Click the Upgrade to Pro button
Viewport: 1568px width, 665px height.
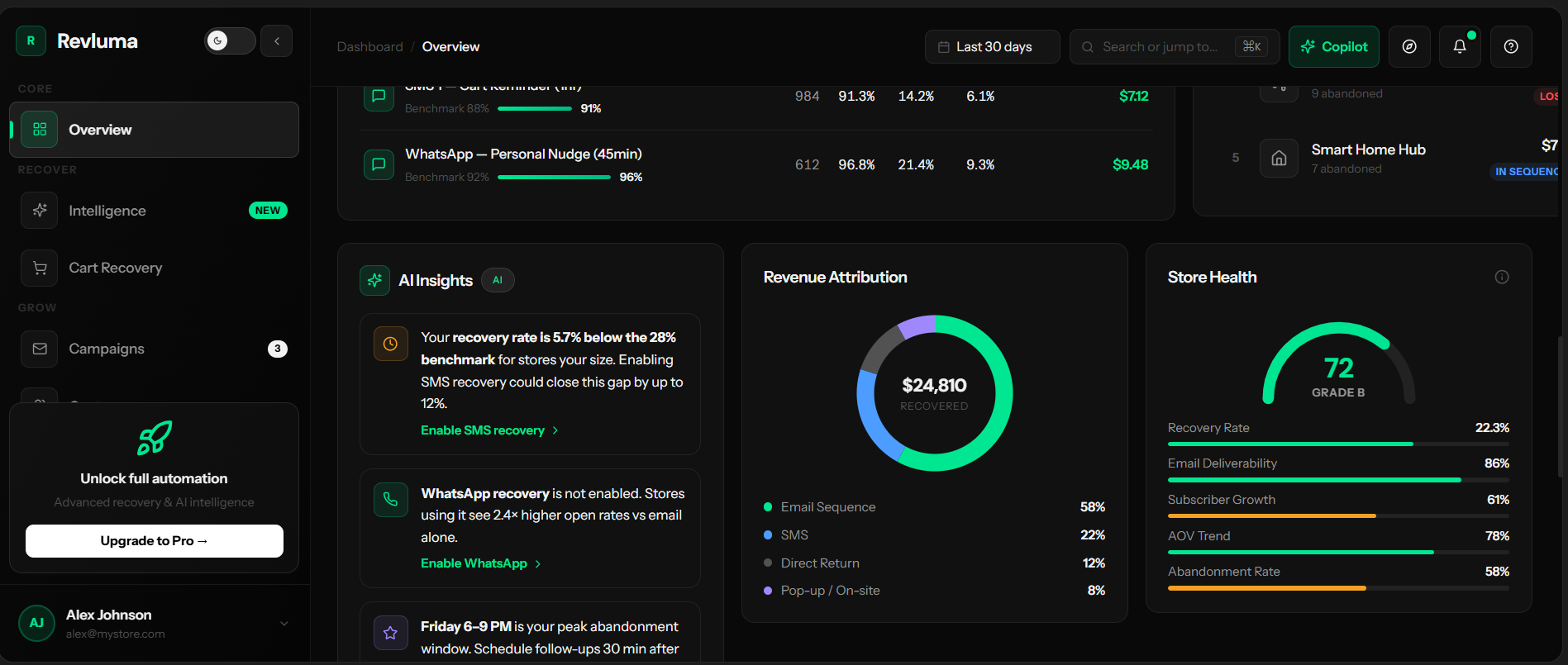click(155, 541)
